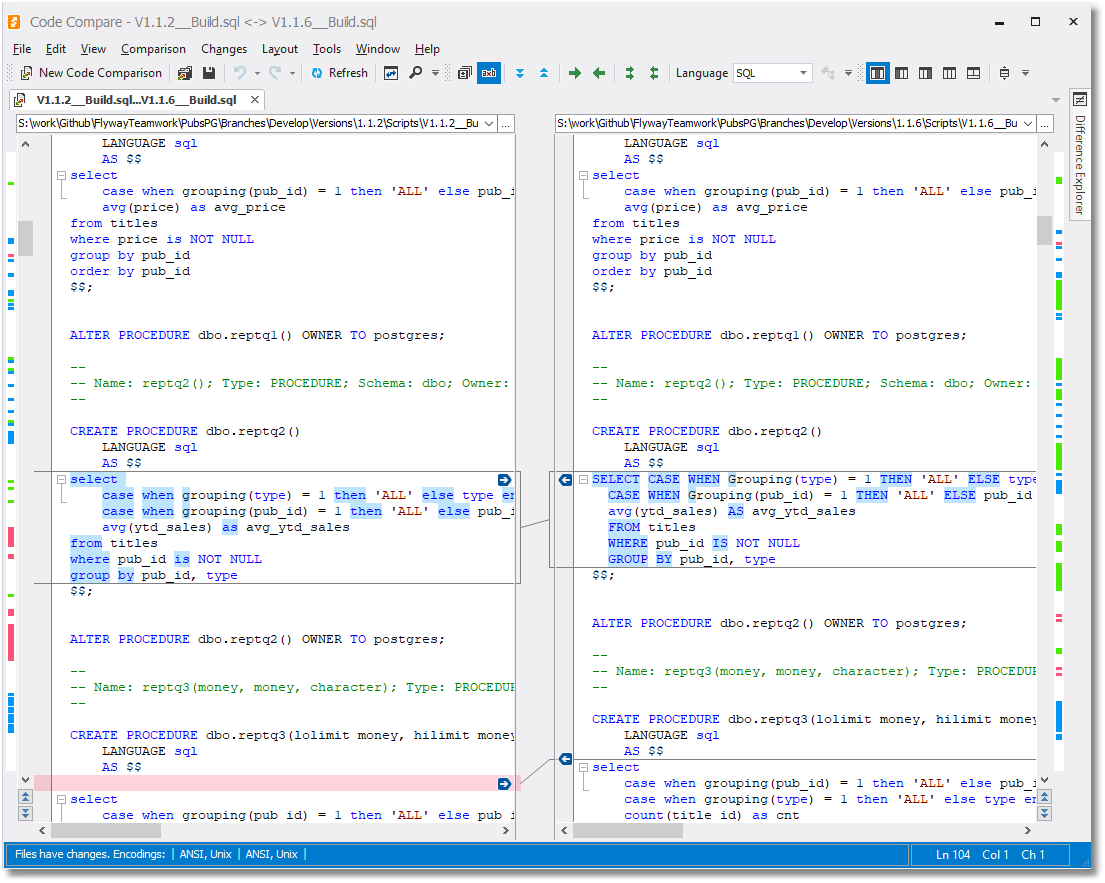Screen dimensions: 1105x883
Task: Merge current change to the right file
Action: tap(575, 72)
